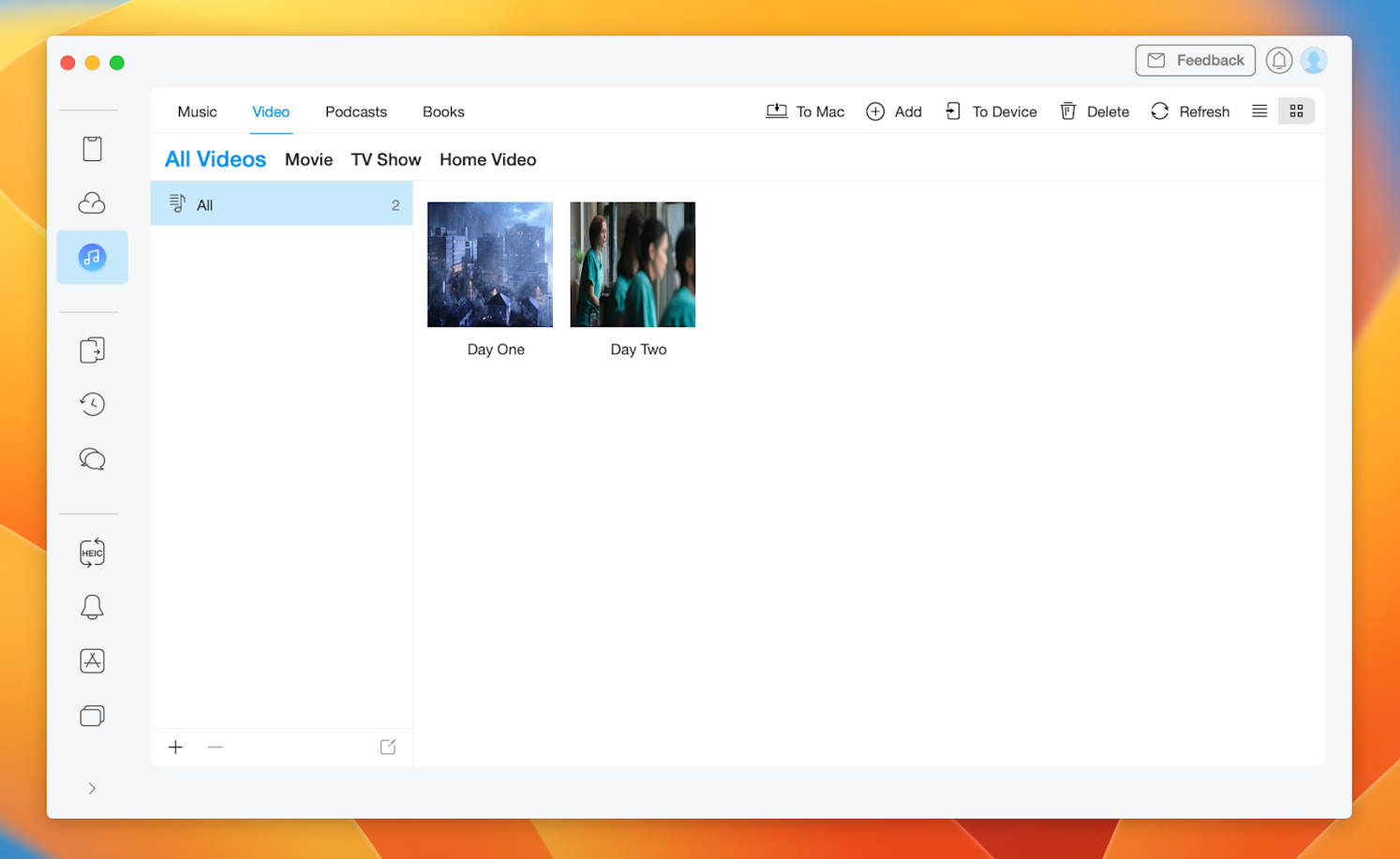Click the To Mac export button

(805, 111)
